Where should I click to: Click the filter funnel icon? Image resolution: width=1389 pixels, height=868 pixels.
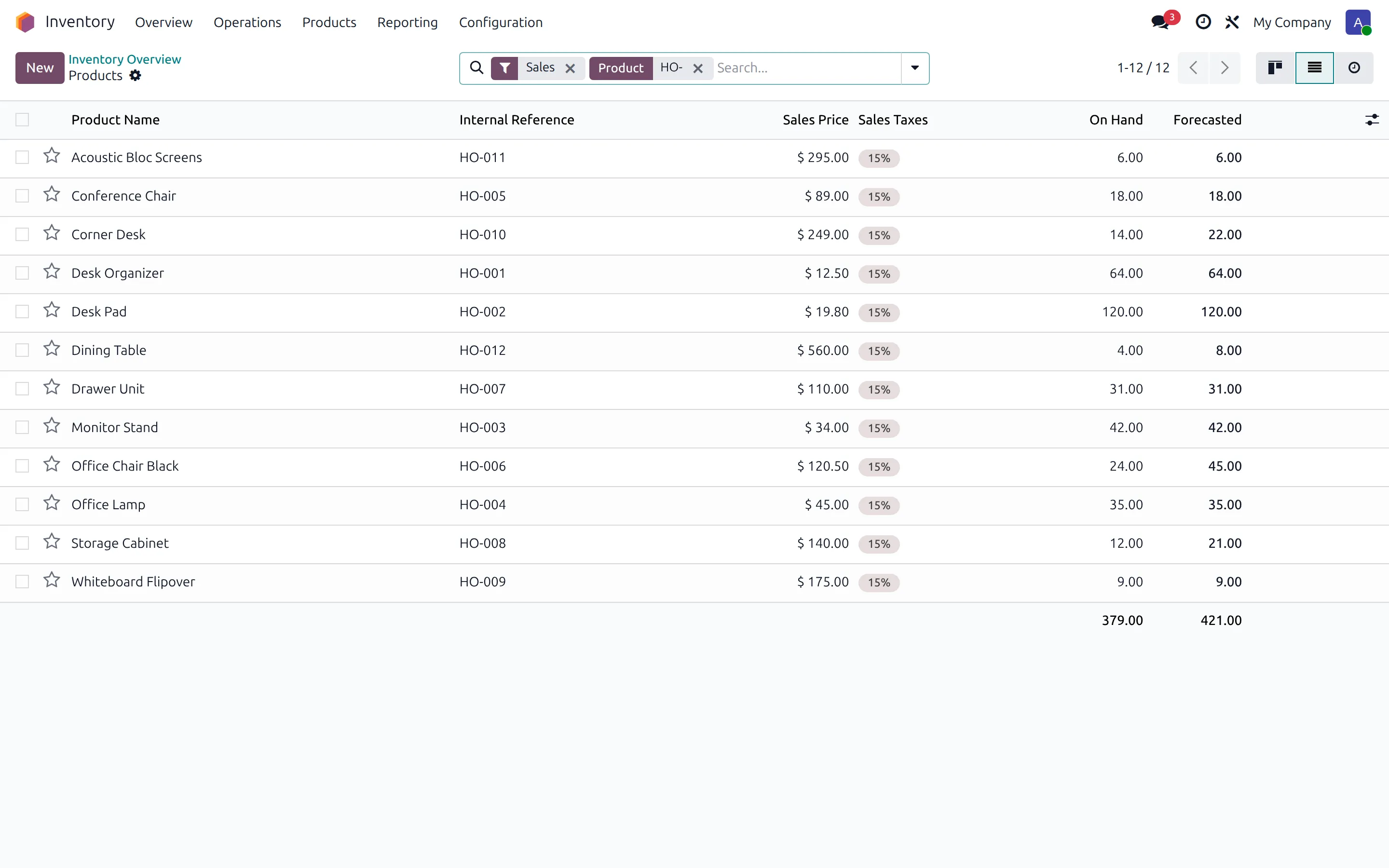coord(504,68)
